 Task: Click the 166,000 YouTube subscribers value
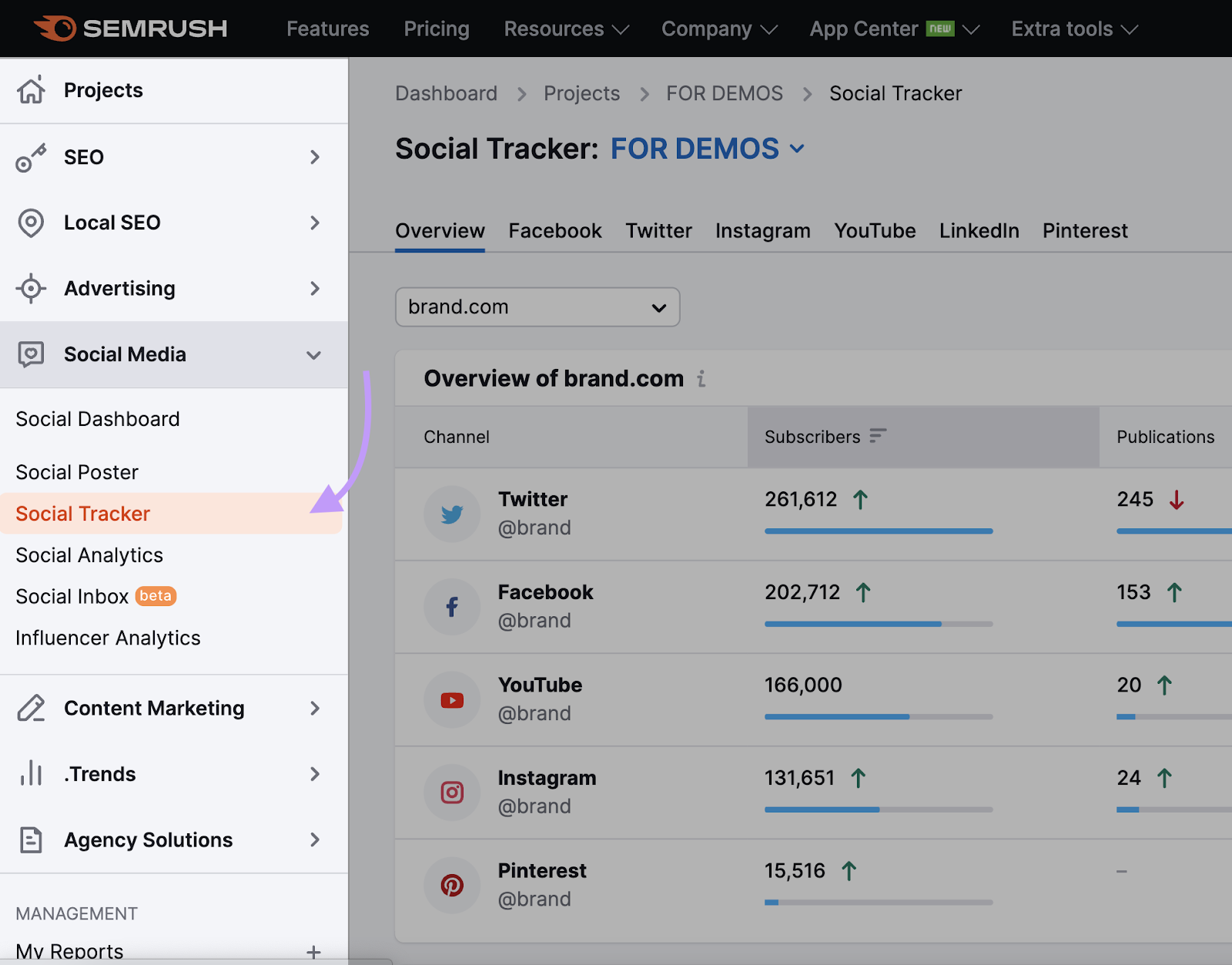click(803, 685)
